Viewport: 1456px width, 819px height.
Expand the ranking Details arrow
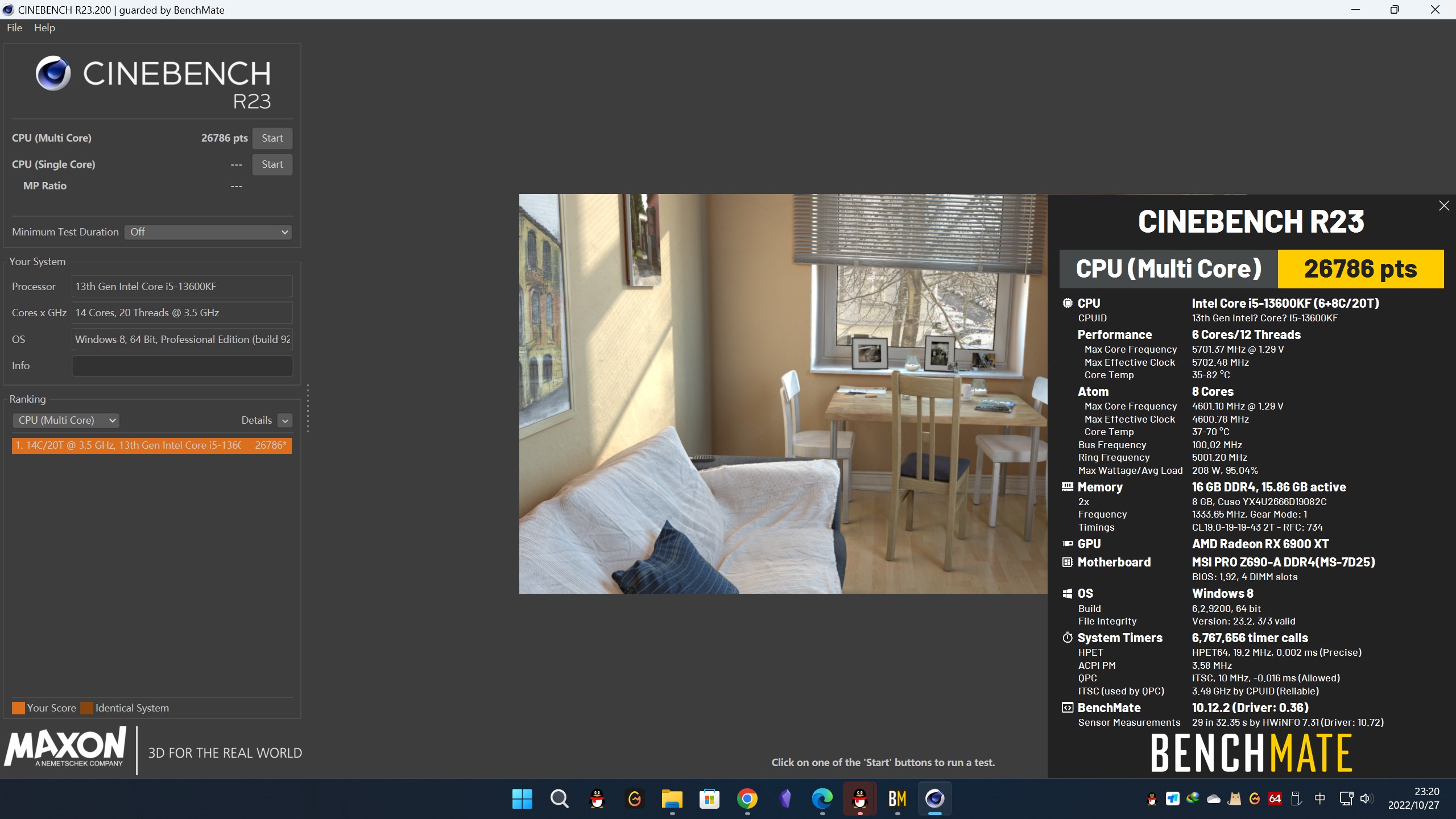[286, 420]
